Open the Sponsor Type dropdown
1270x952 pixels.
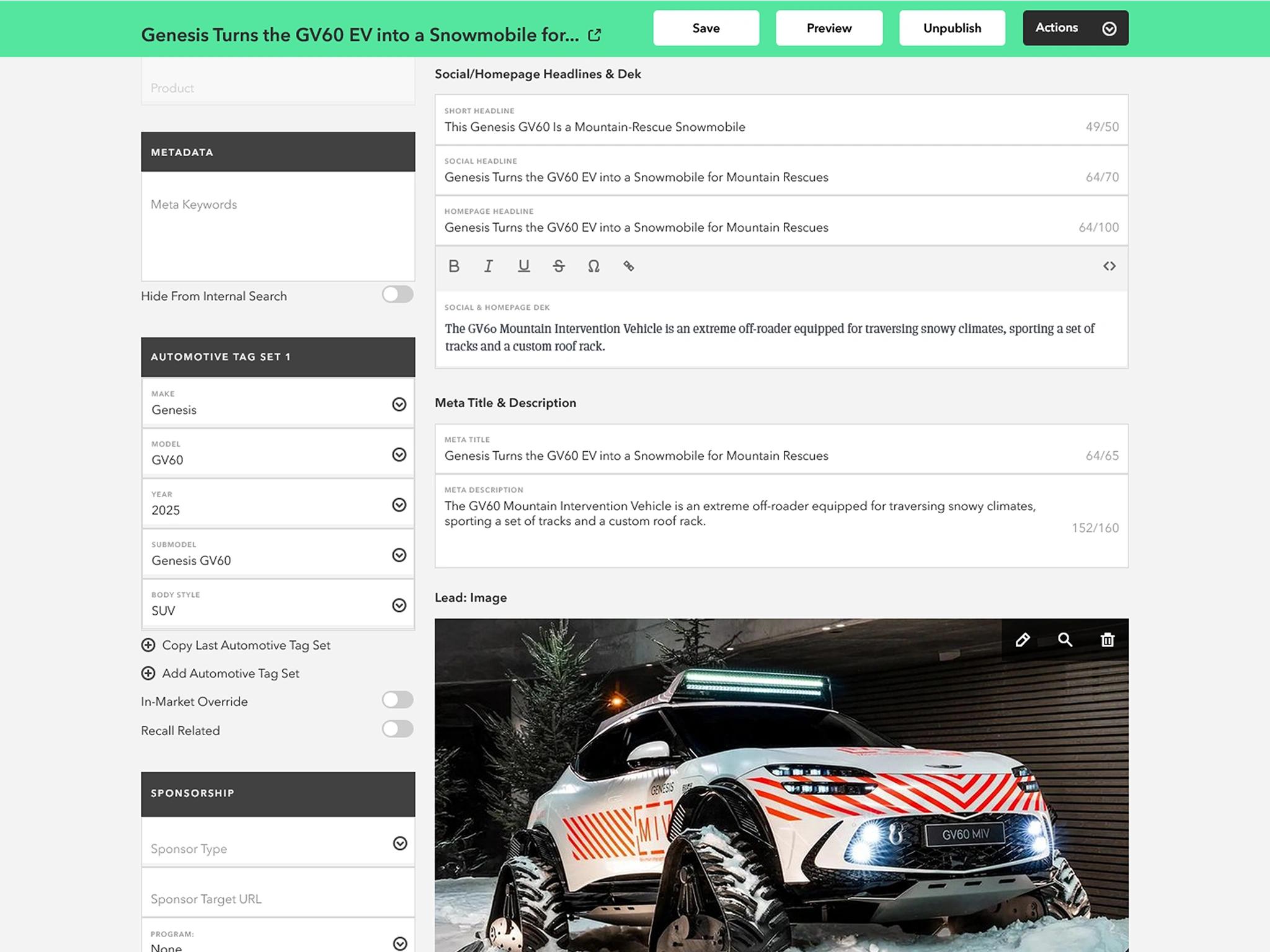400,843
